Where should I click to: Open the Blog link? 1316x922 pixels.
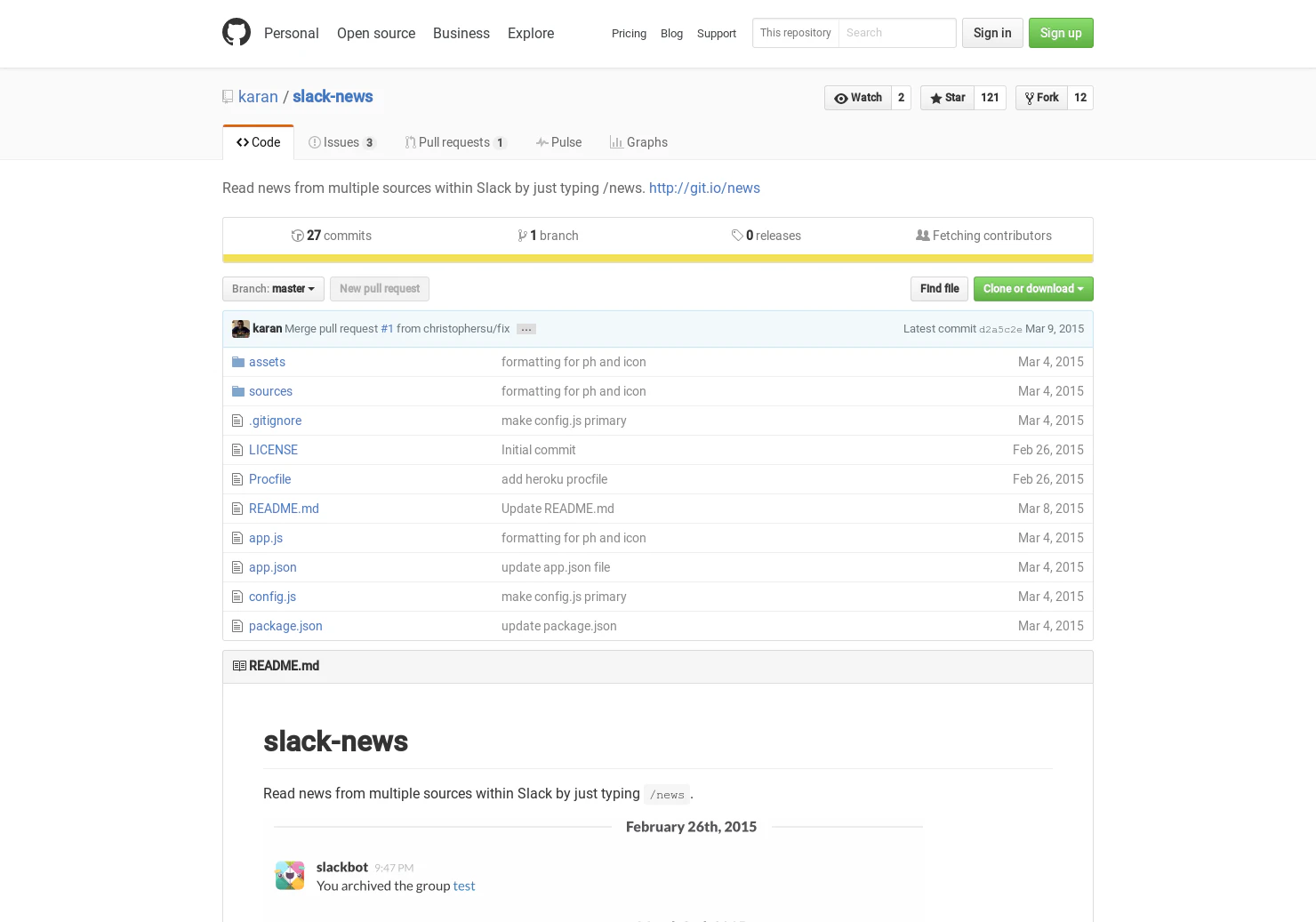671,33
